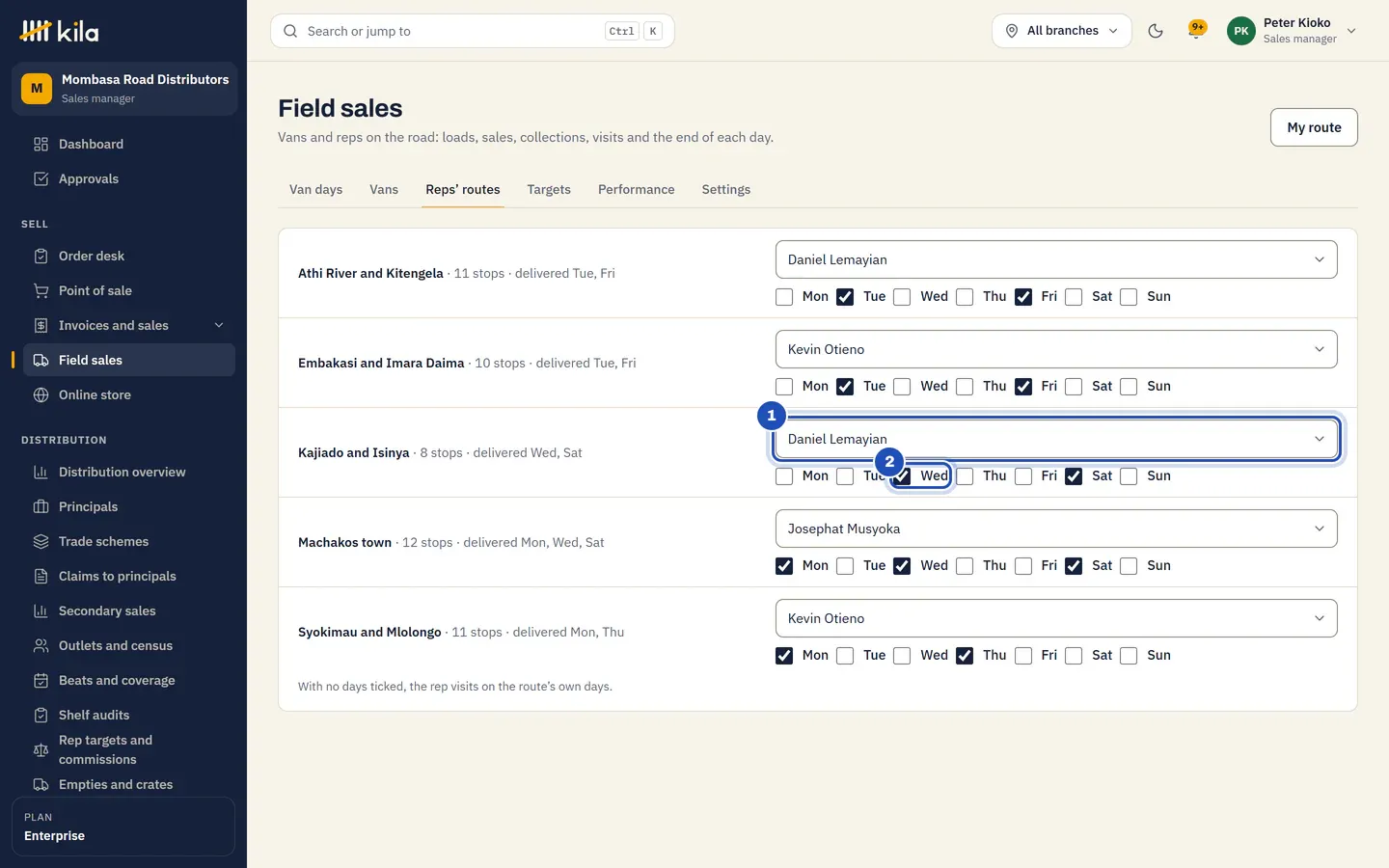Open rep dropdown for Embakasi and Imara Daima

tap(1056, 349)
